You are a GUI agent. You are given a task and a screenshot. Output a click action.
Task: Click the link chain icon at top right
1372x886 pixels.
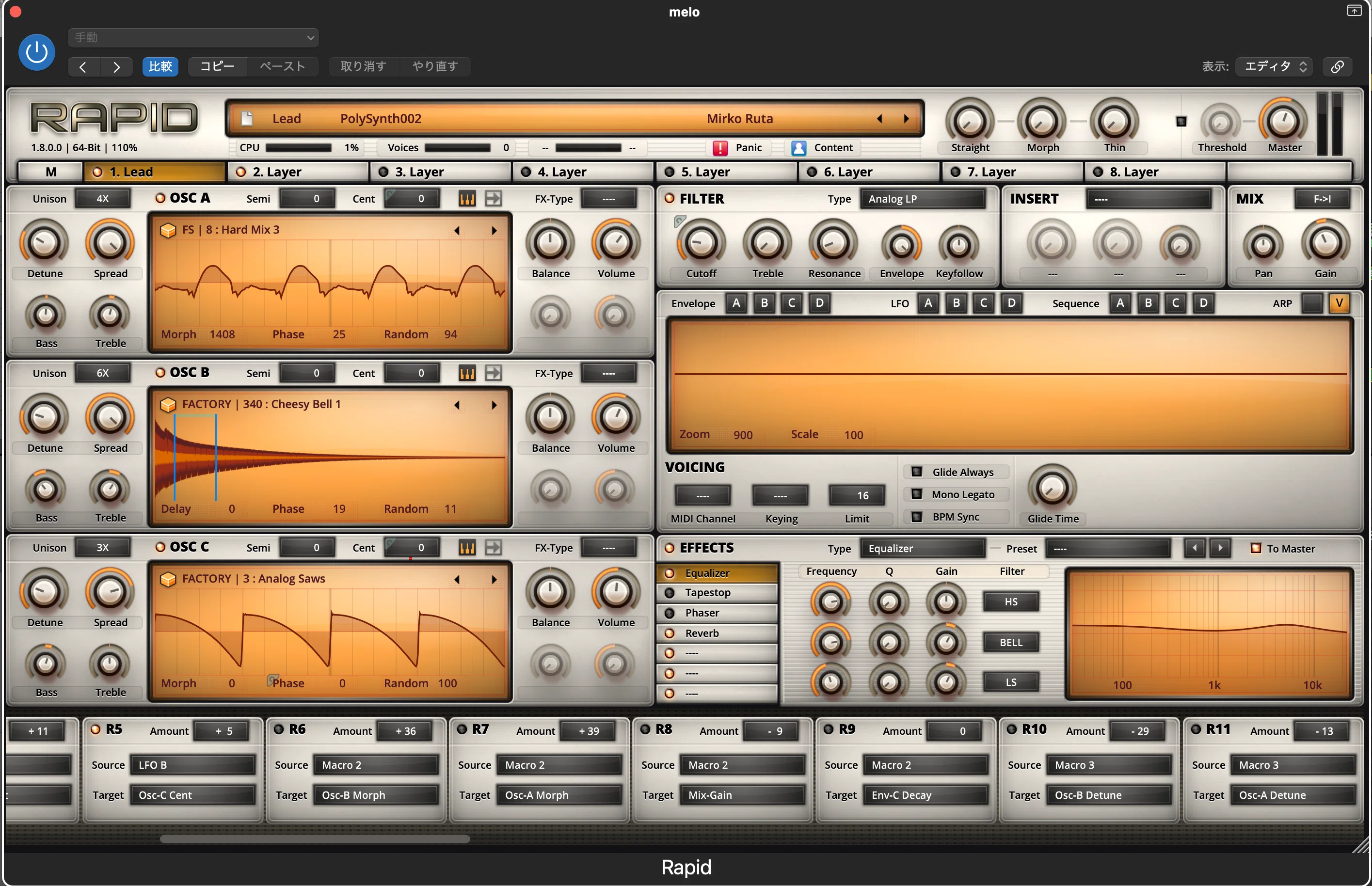(x=1338, y=67)
